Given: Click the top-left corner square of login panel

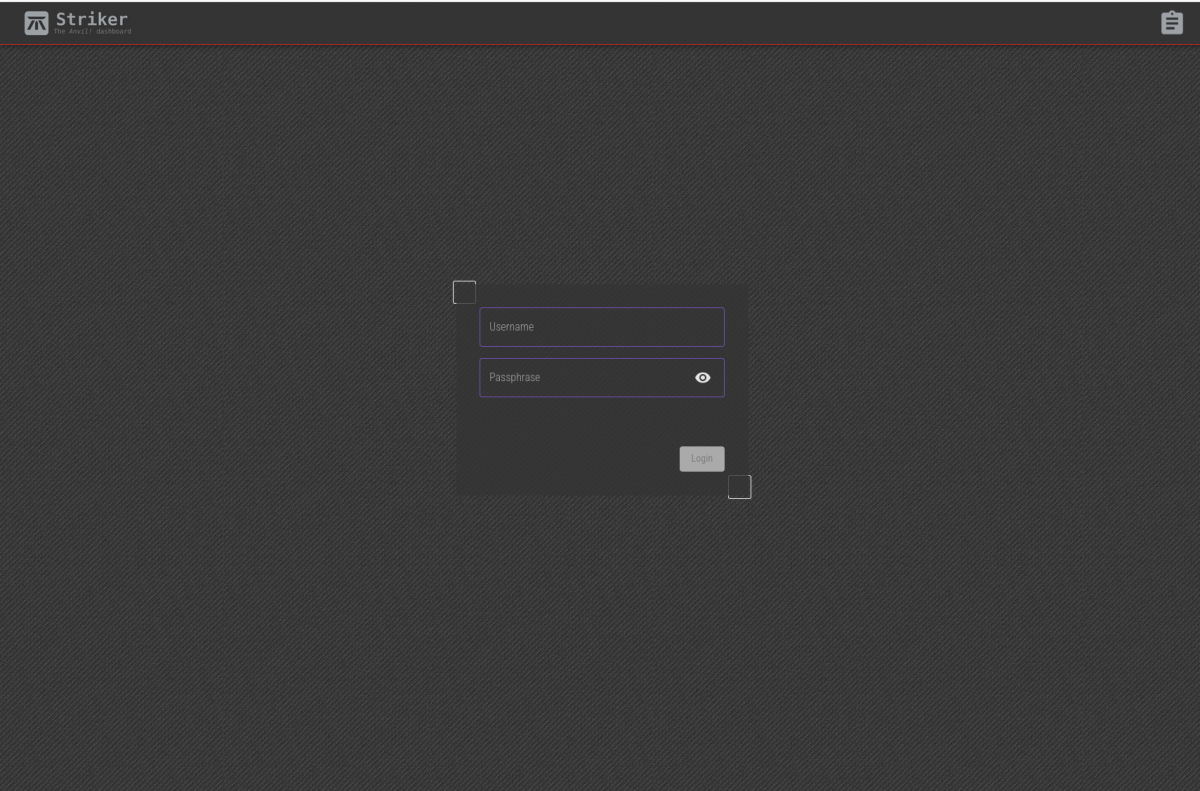Looking at the screenshot, I should [x=464, y=292].
